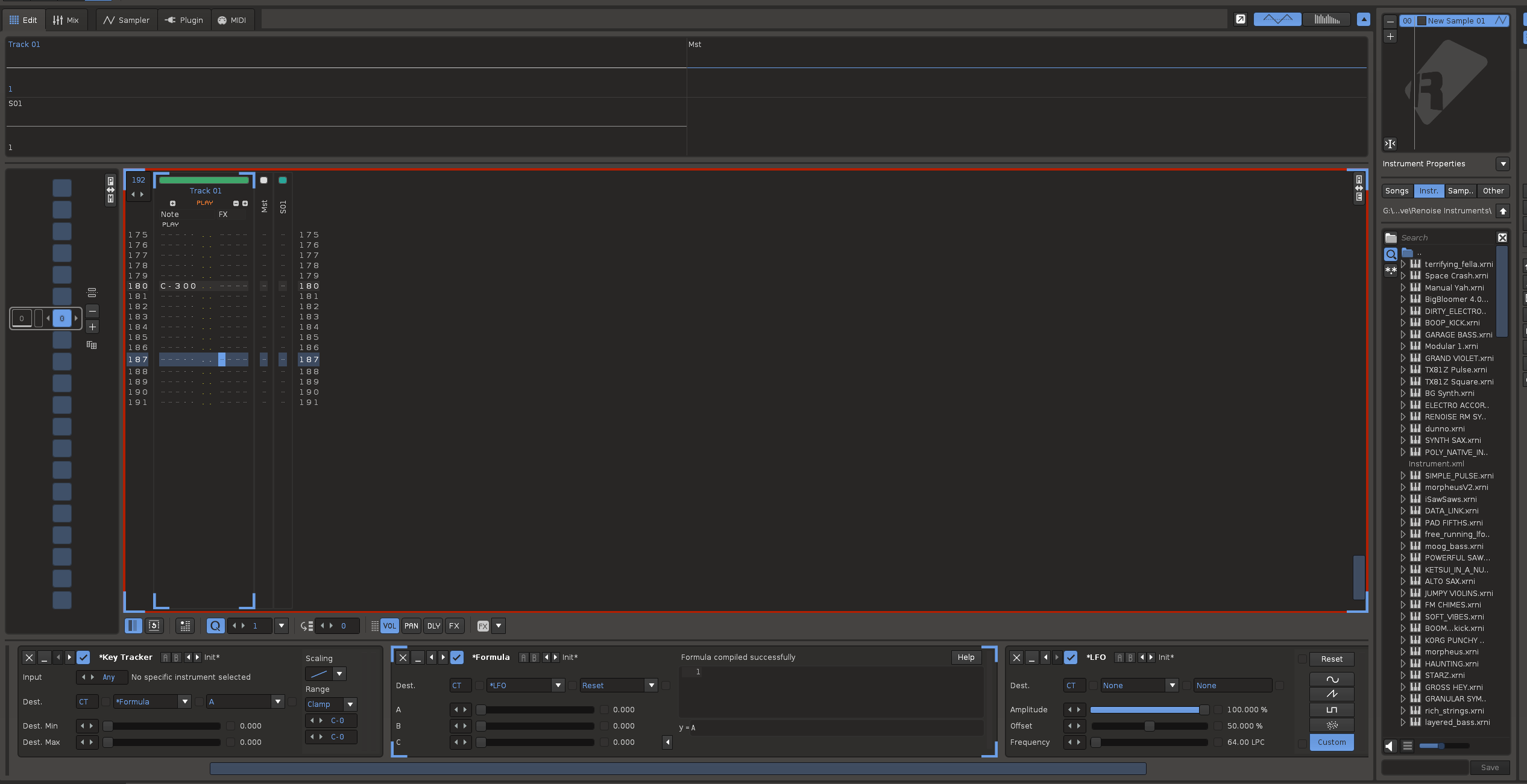Switch to the Sampler tab
This screenshot has width=1527, height=784.
[126, 20]
